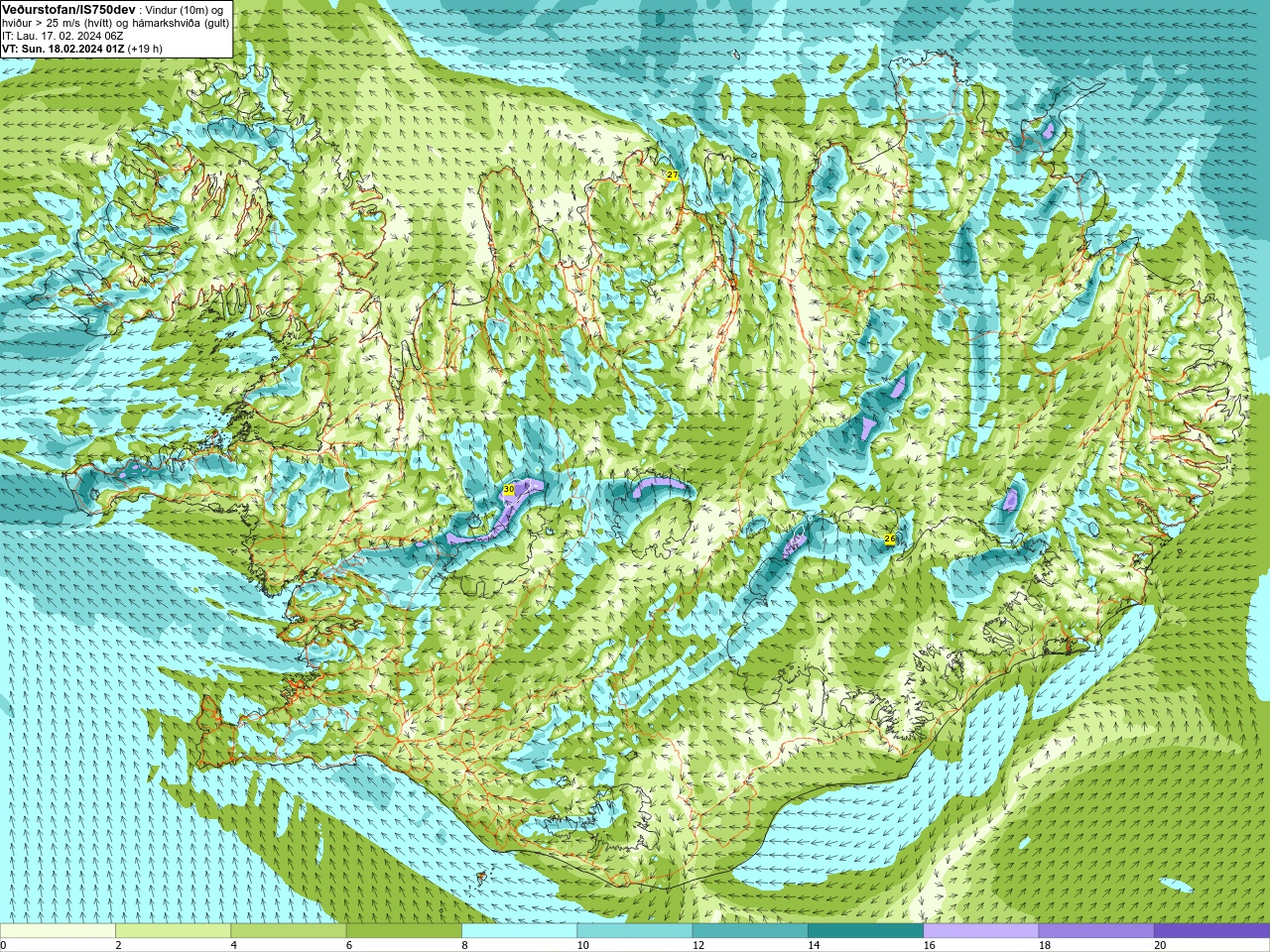
Task: Select the light cyan 8–10 legend swatch
Action: click(x=519, y=931)
